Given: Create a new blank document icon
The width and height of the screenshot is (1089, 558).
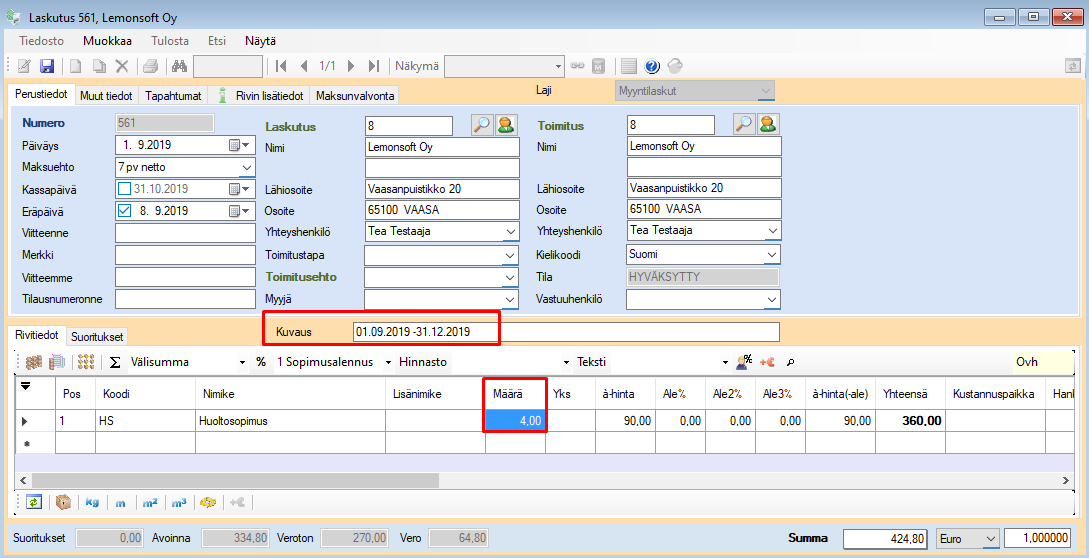Looking at the screenshot, I should pyautogui.click(x=76, y=66).
